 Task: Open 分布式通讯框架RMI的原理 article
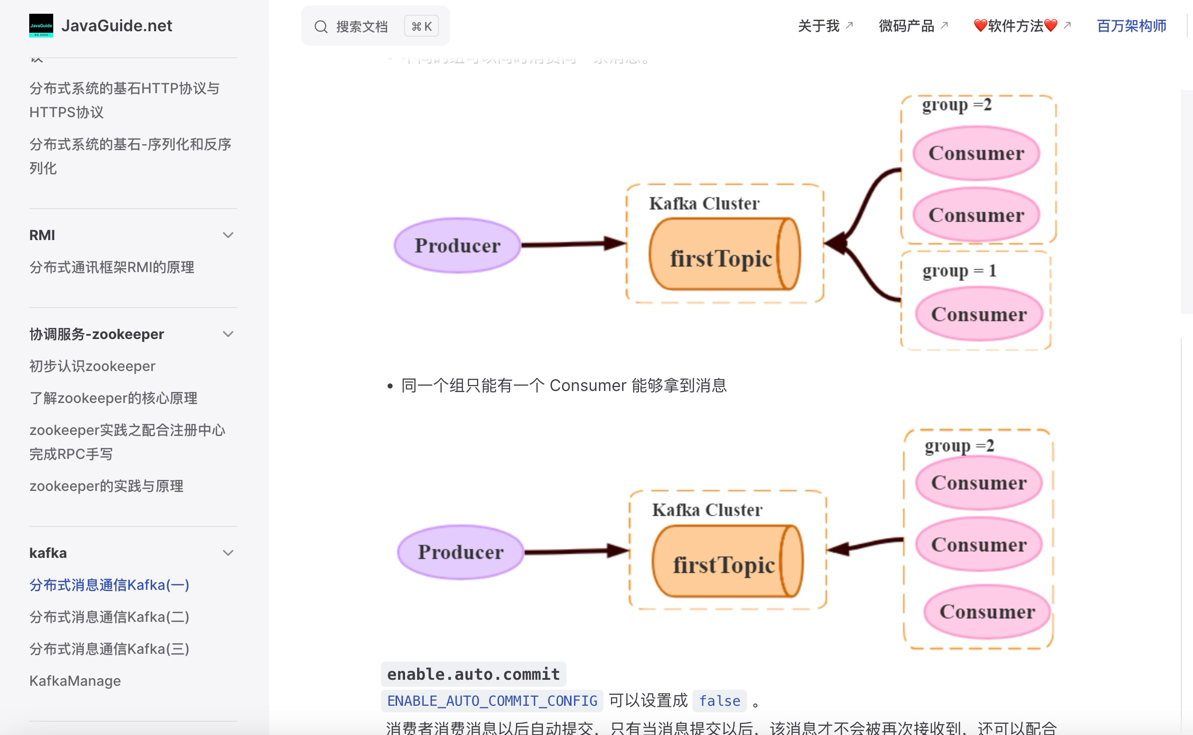[112, 267]
